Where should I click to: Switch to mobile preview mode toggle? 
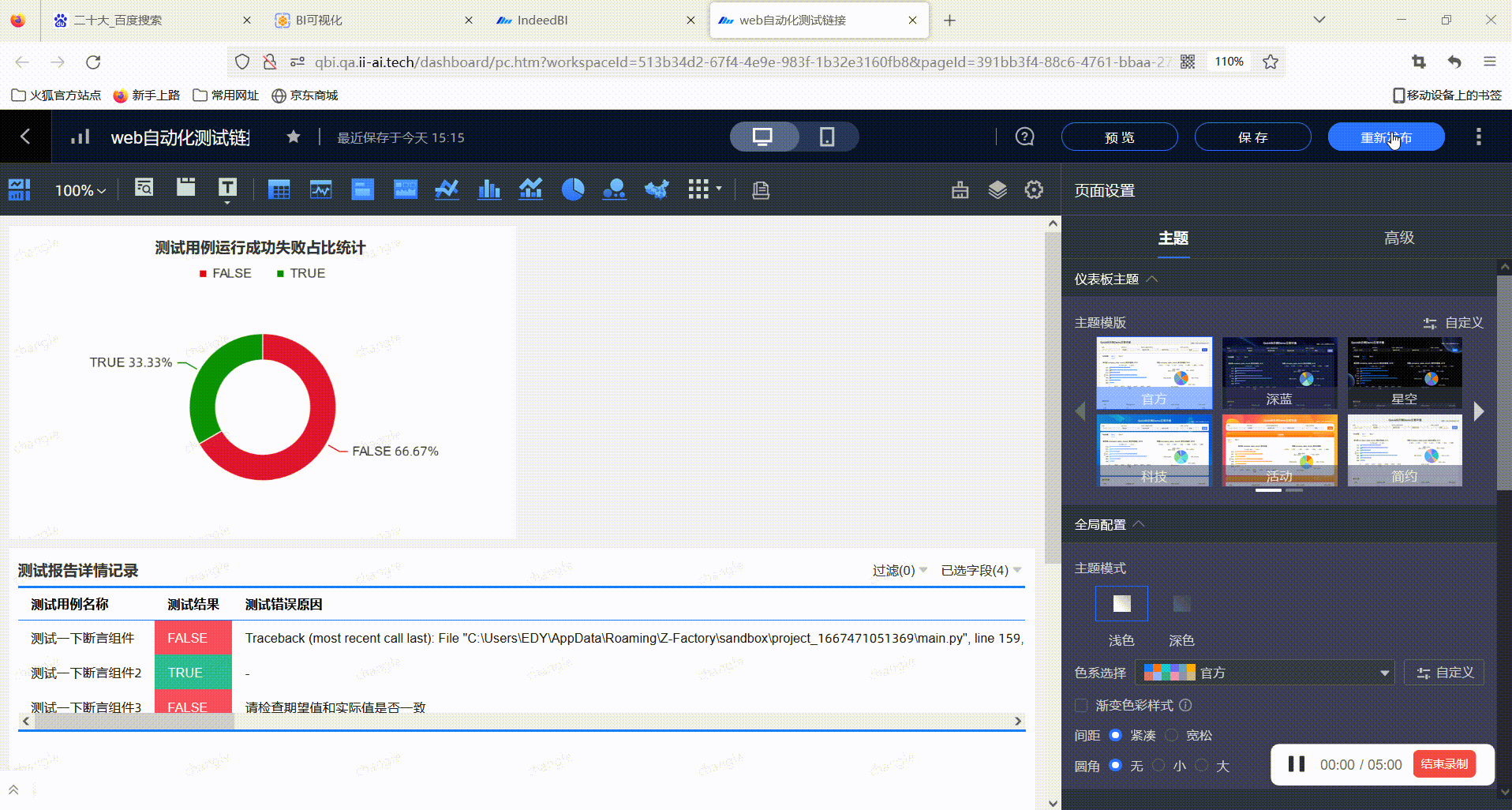[825, 136]
